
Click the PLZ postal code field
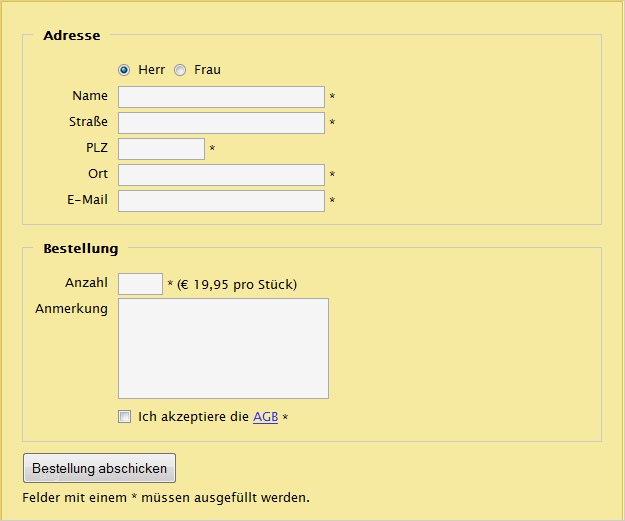tap(161, 149)
